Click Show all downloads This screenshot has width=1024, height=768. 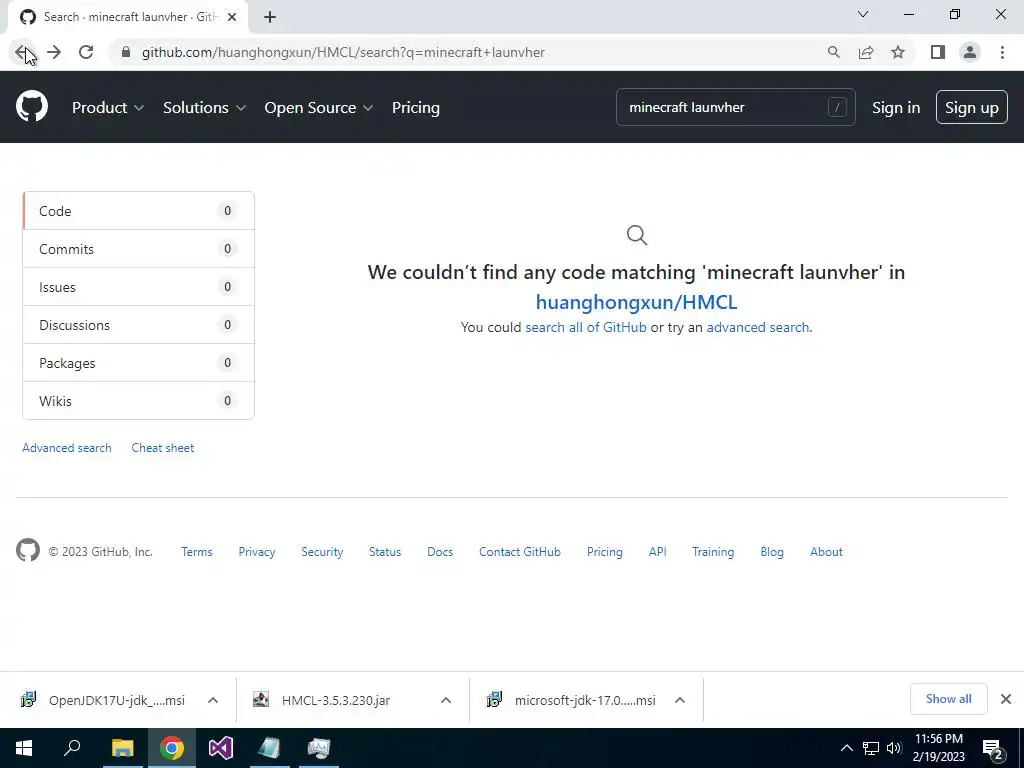(948, 699)
